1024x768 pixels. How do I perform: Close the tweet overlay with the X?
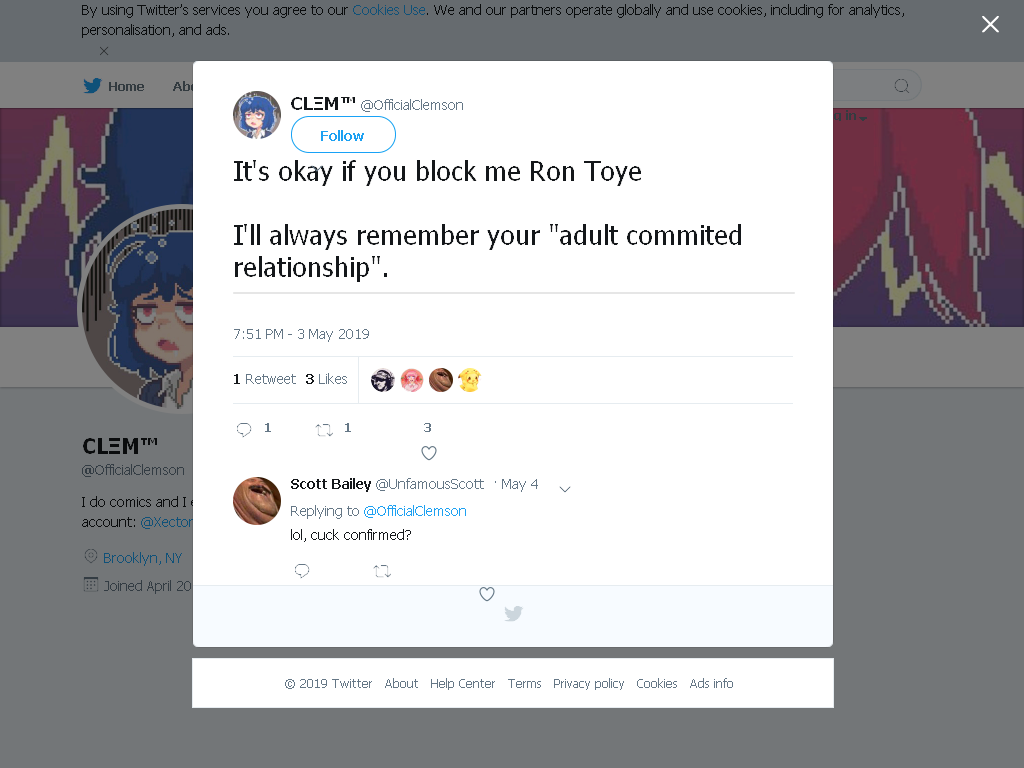pyautogui.click(x=990, y=24)
